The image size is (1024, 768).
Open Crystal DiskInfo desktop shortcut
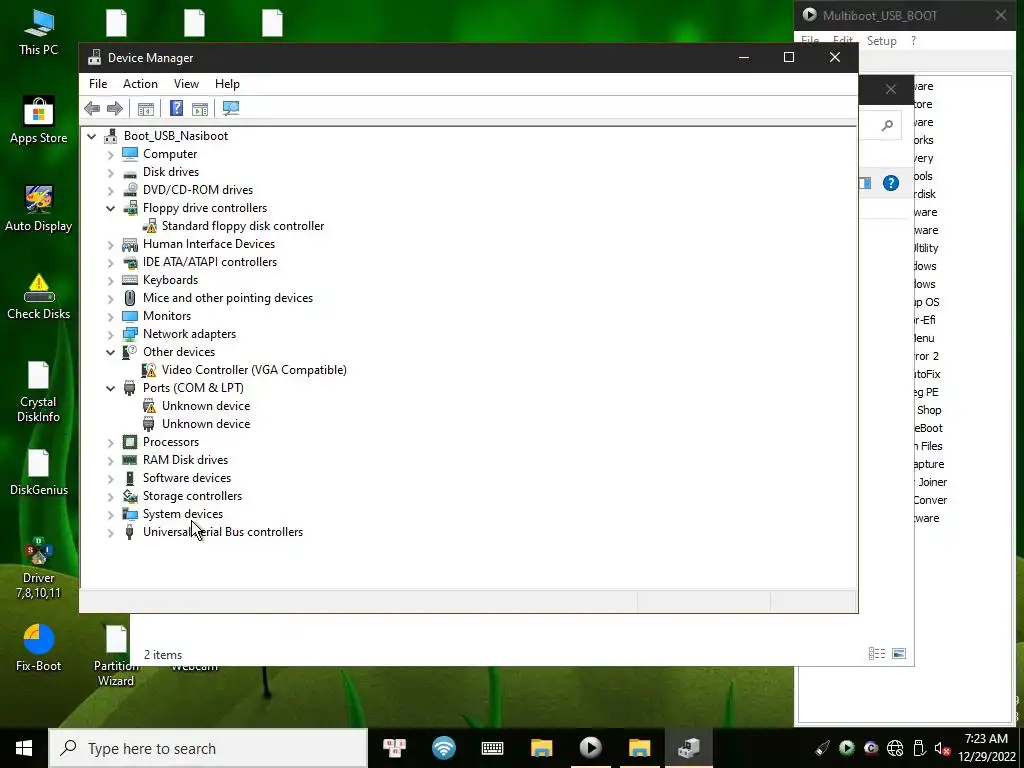click(x=39, y=392)
